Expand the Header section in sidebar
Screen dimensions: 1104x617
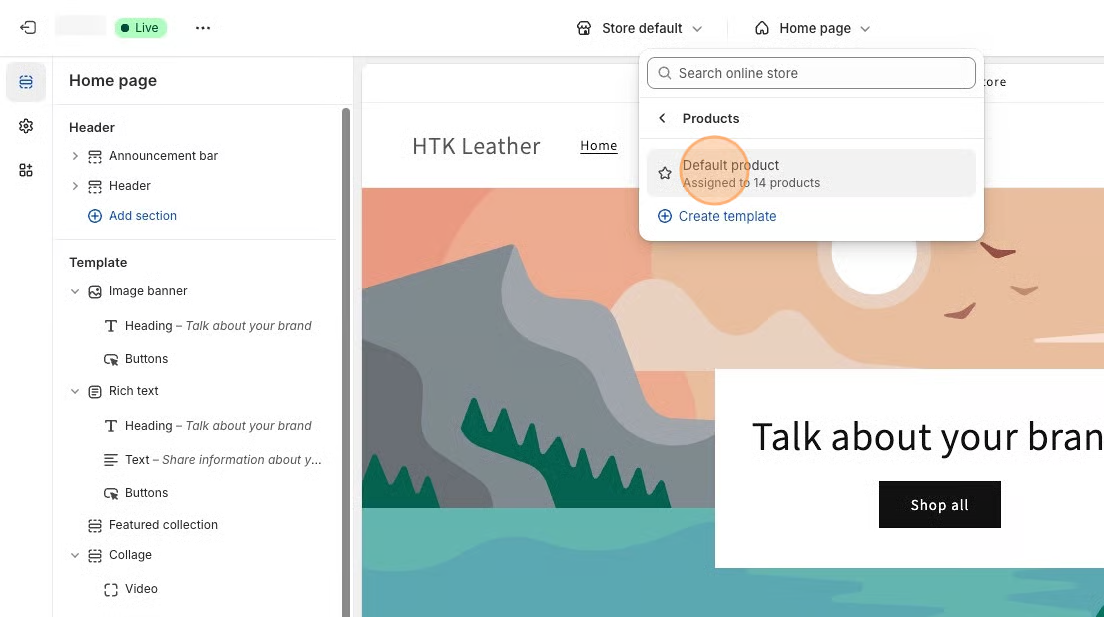(75, 186)
